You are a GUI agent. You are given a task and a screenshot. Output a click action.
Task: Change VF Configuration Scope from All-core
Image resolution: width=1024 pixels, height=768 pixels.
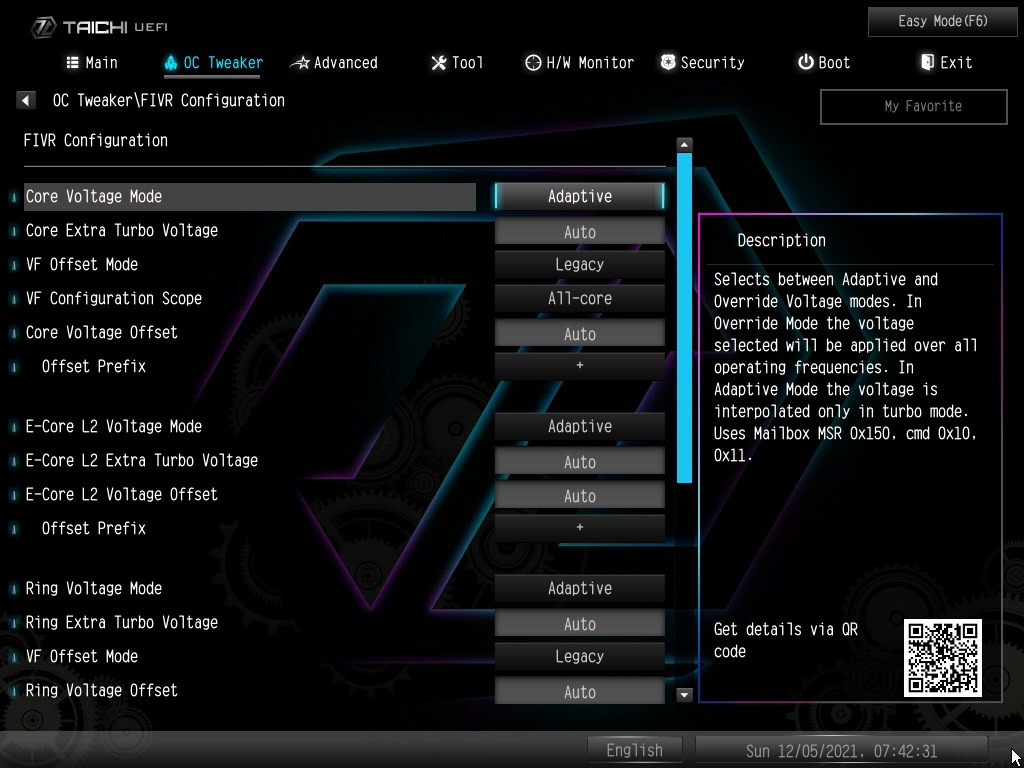tap(579, 298)
